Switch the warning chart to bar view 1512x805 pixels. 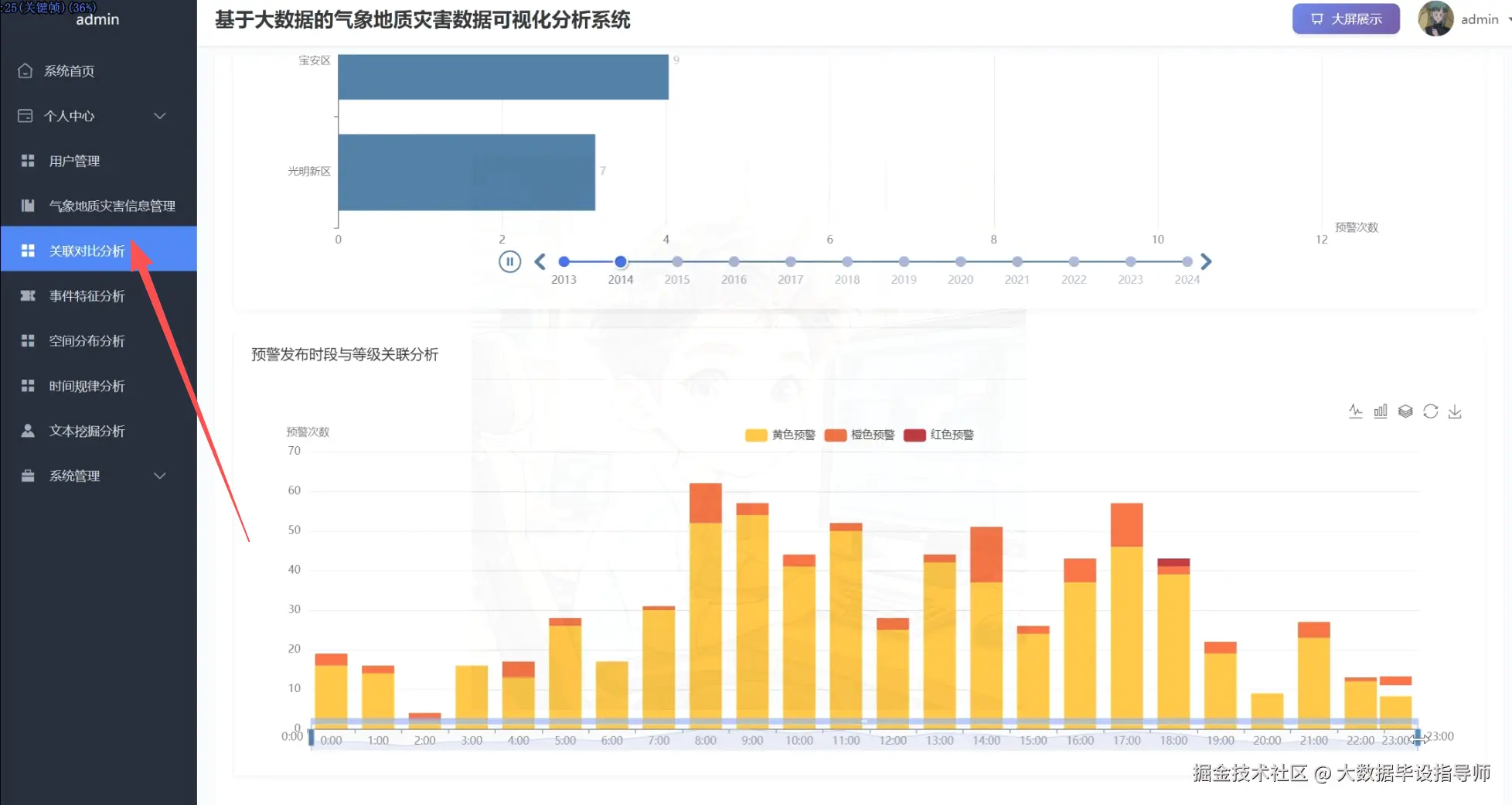coord(1381,411)
